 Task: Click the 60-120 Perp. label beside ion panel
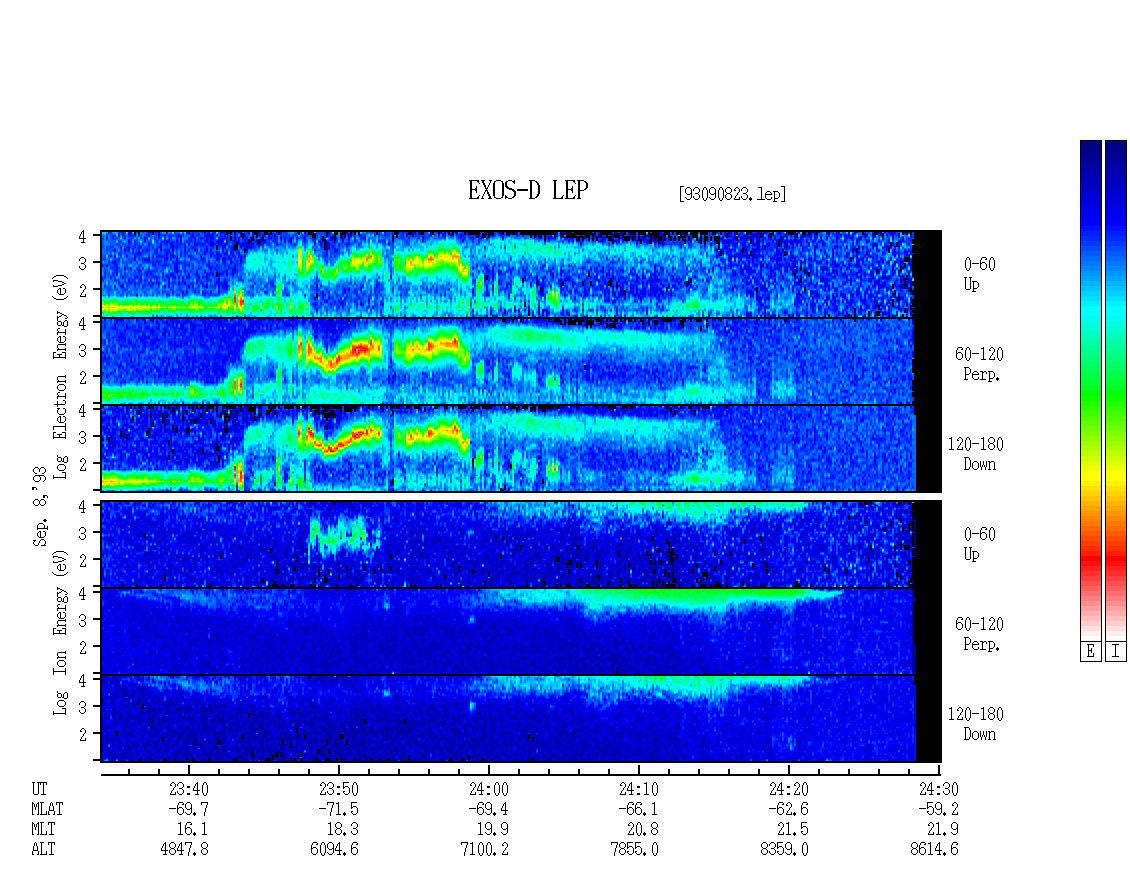979,634
